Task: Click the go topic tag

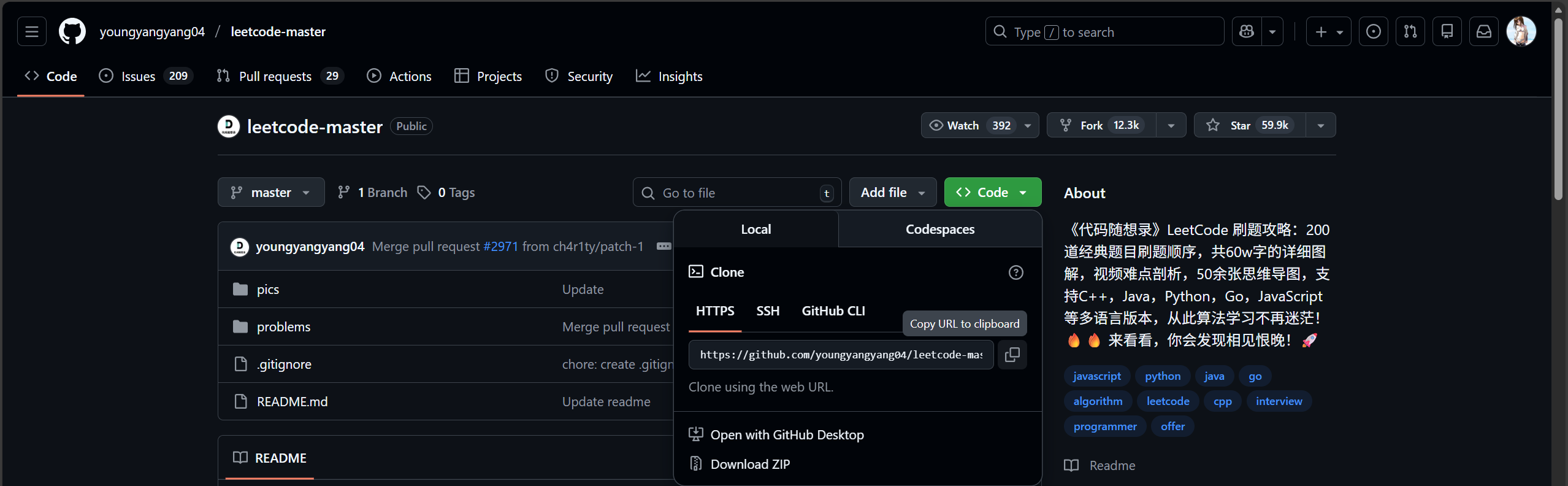Action: point(1255,376)
